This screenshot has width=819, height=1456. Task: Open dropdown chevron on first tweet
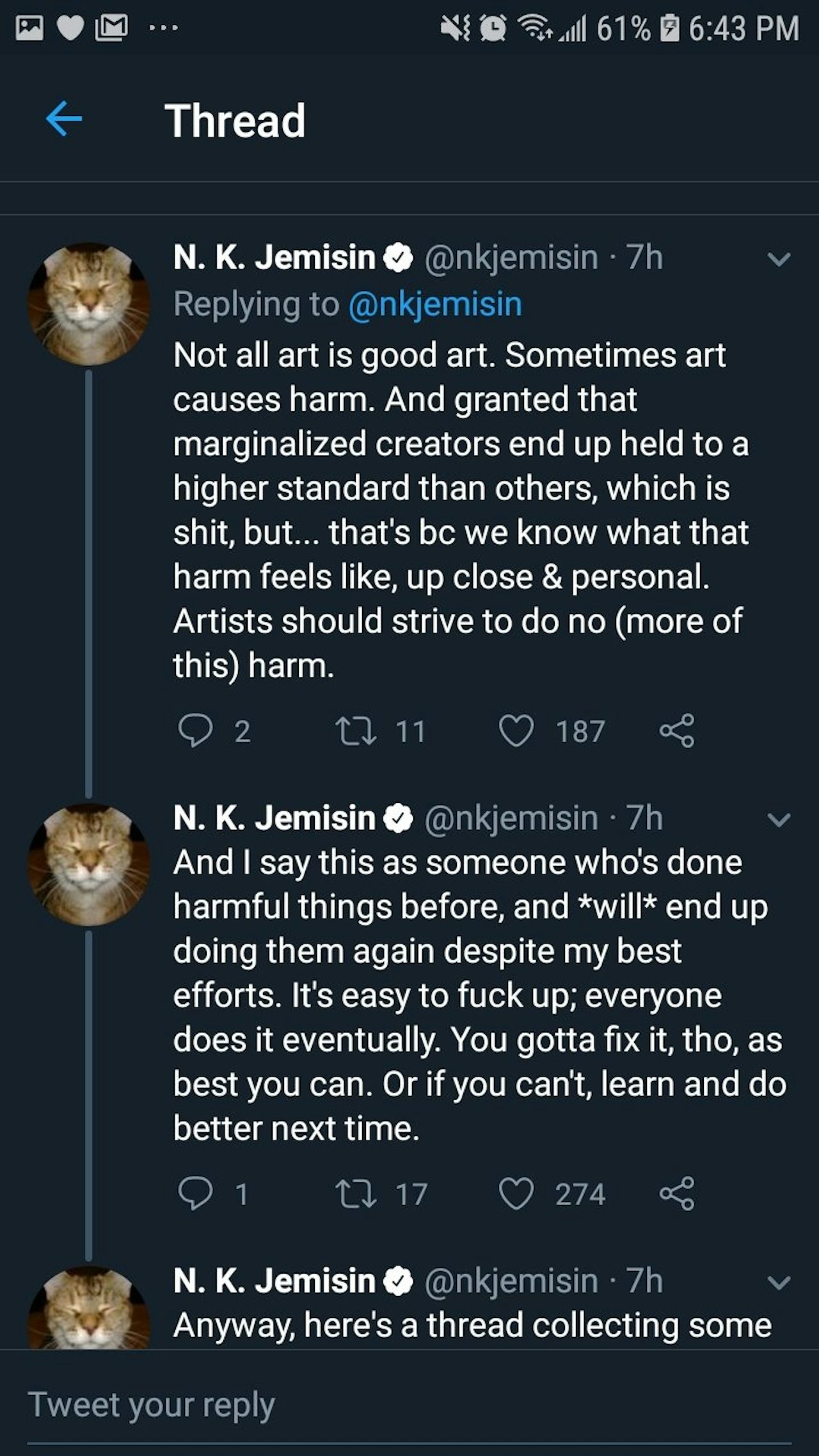pos(779,259)
